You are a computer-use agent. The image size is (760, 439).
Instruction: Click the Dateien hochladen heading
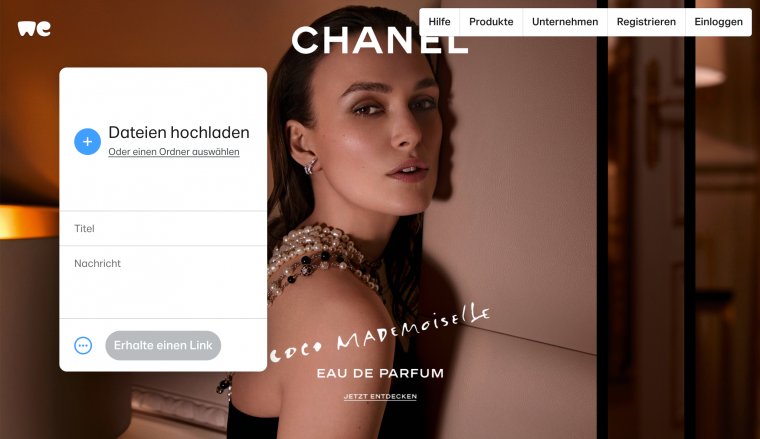[179, 132]
